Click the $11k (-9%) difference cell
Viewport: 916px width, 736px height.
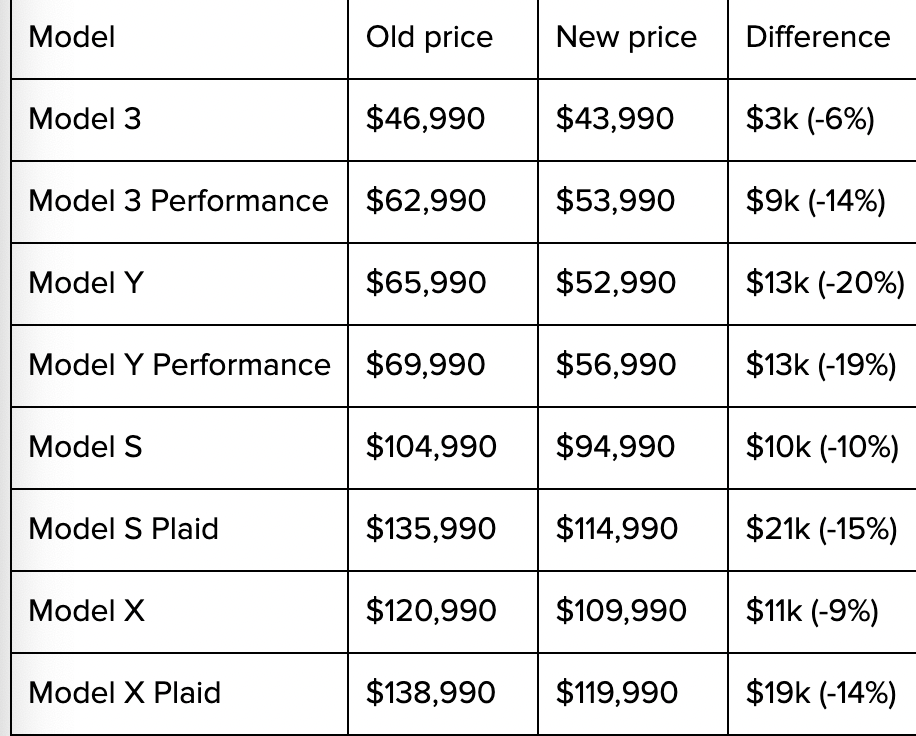(x=811, y=610)
